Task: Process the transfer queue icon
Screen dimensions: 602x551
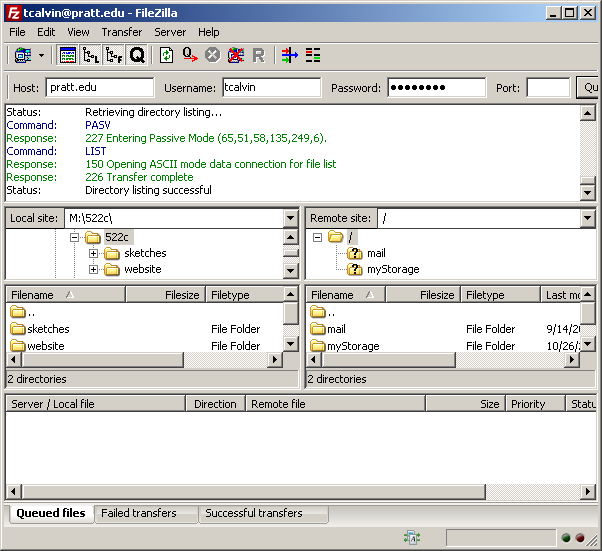Action: pos(190,56)
